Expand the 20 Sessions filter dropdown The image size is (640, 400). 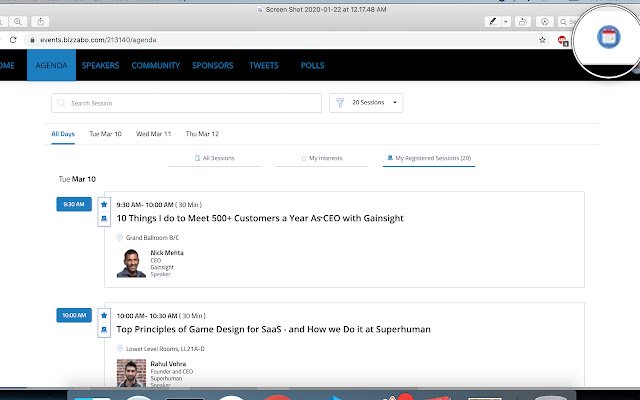point(366,103)
